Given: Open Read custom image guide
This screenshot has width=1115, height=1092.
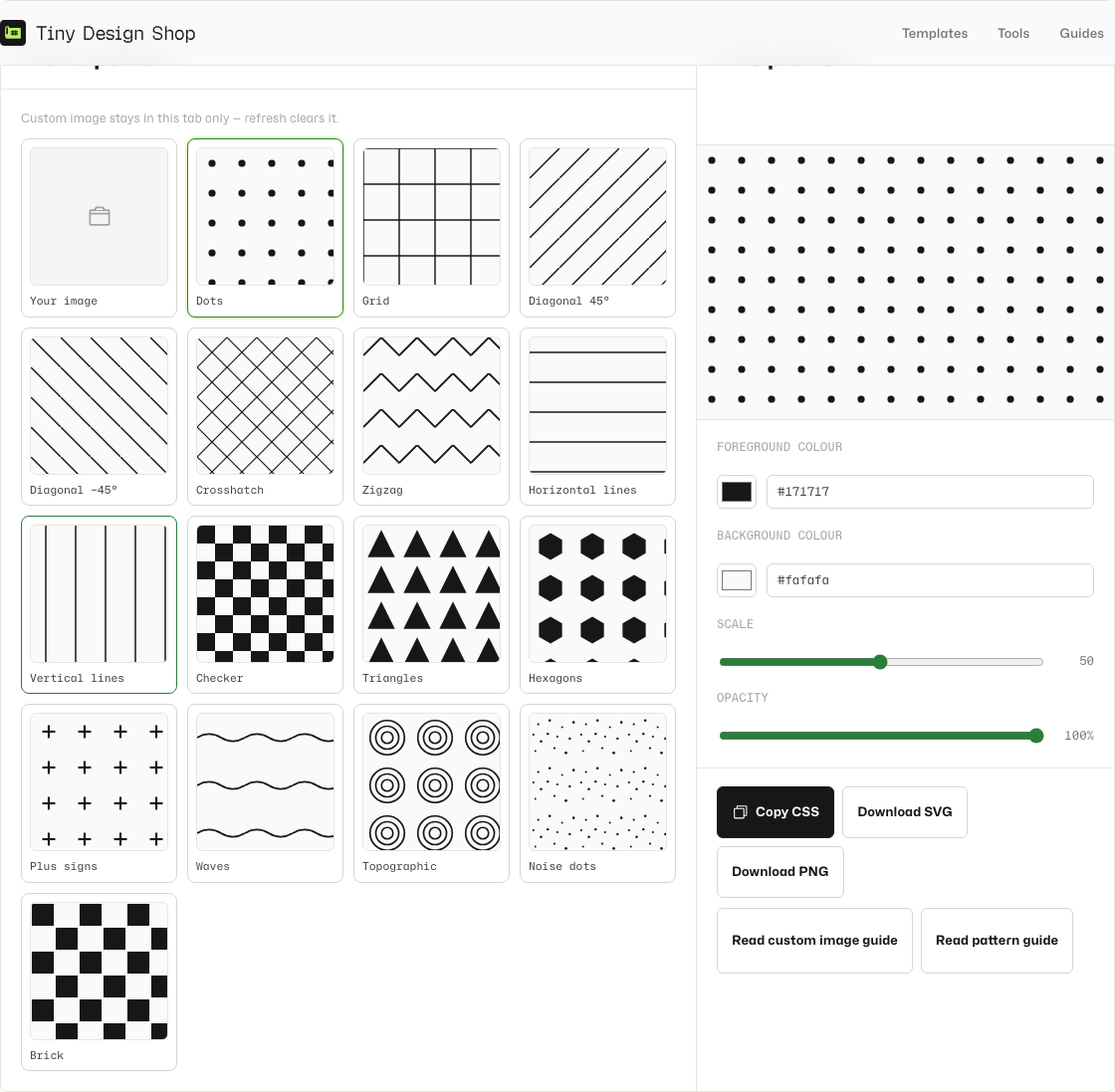Looking at the screenshot, I should [814, 941].
